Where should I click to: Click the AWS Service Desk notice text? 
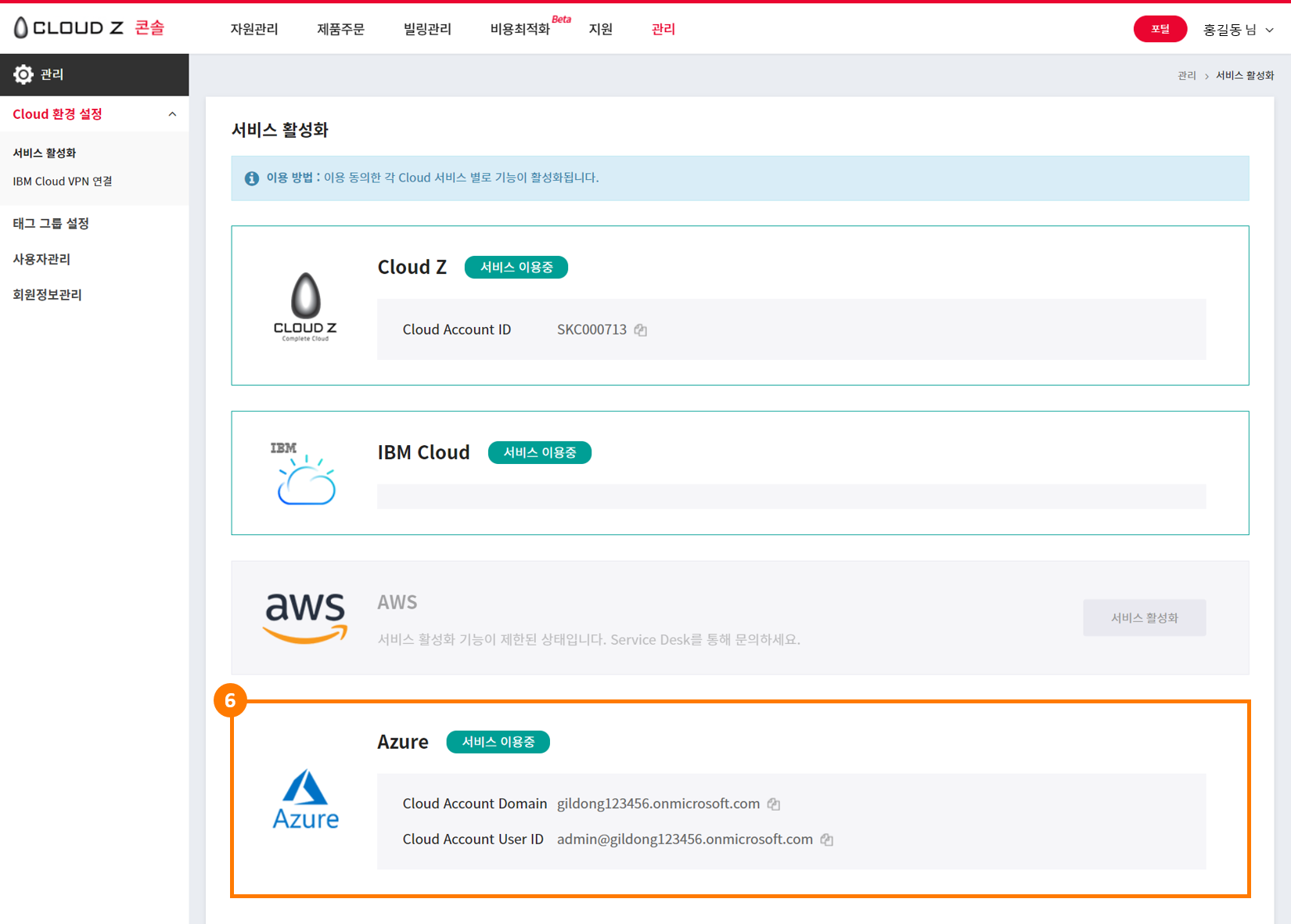(x=588, y=640)
